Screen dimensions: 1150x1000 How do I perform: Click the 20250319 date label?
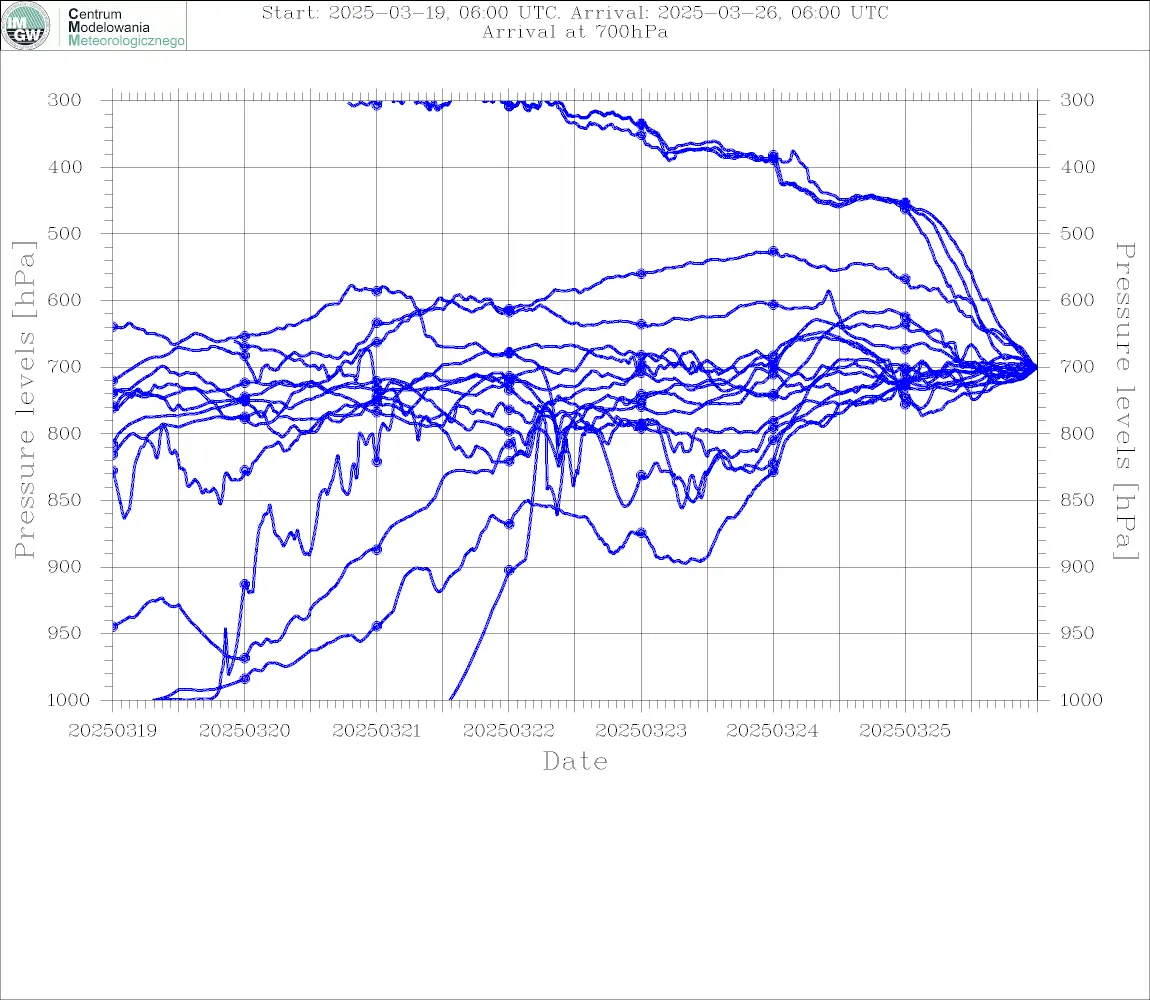112,731
